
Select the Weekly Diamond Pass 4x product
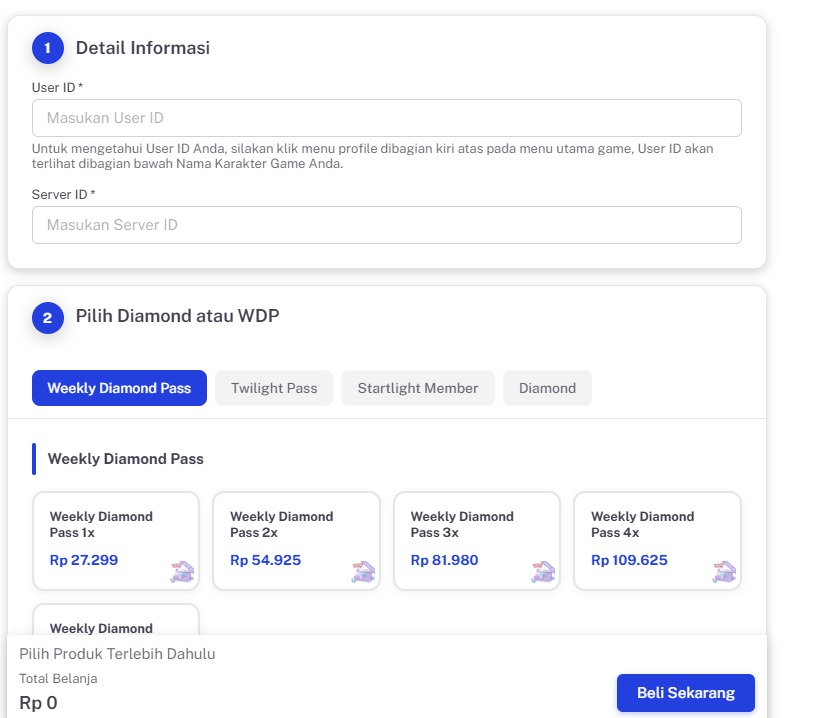pos(657,540)
